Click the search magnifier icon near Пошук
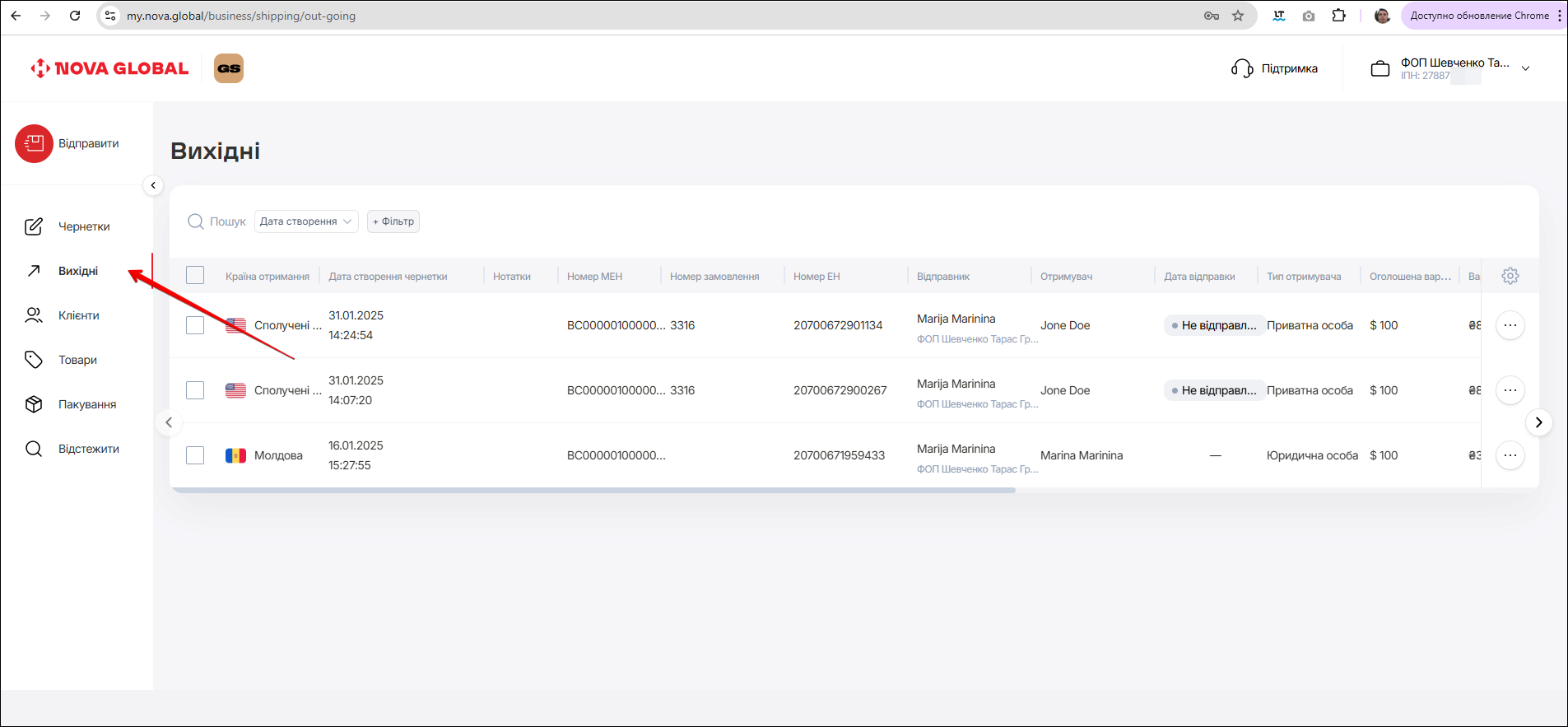1568x727 pixels. 196,221
